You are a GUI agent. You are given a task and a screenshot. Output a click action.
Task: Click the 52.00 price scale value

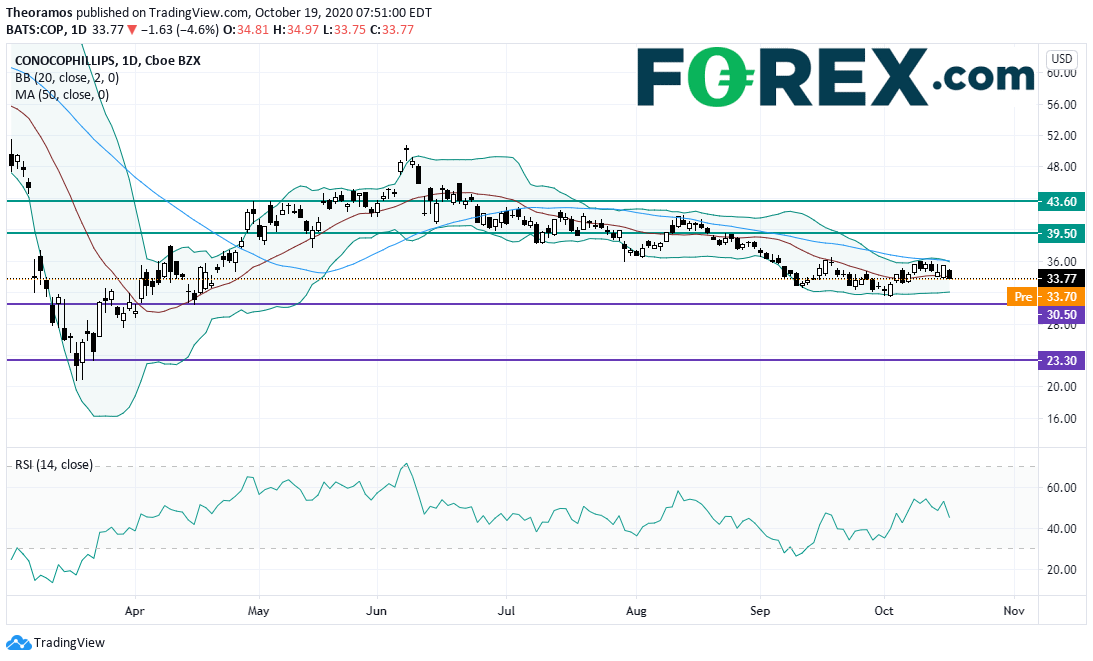1062,136
